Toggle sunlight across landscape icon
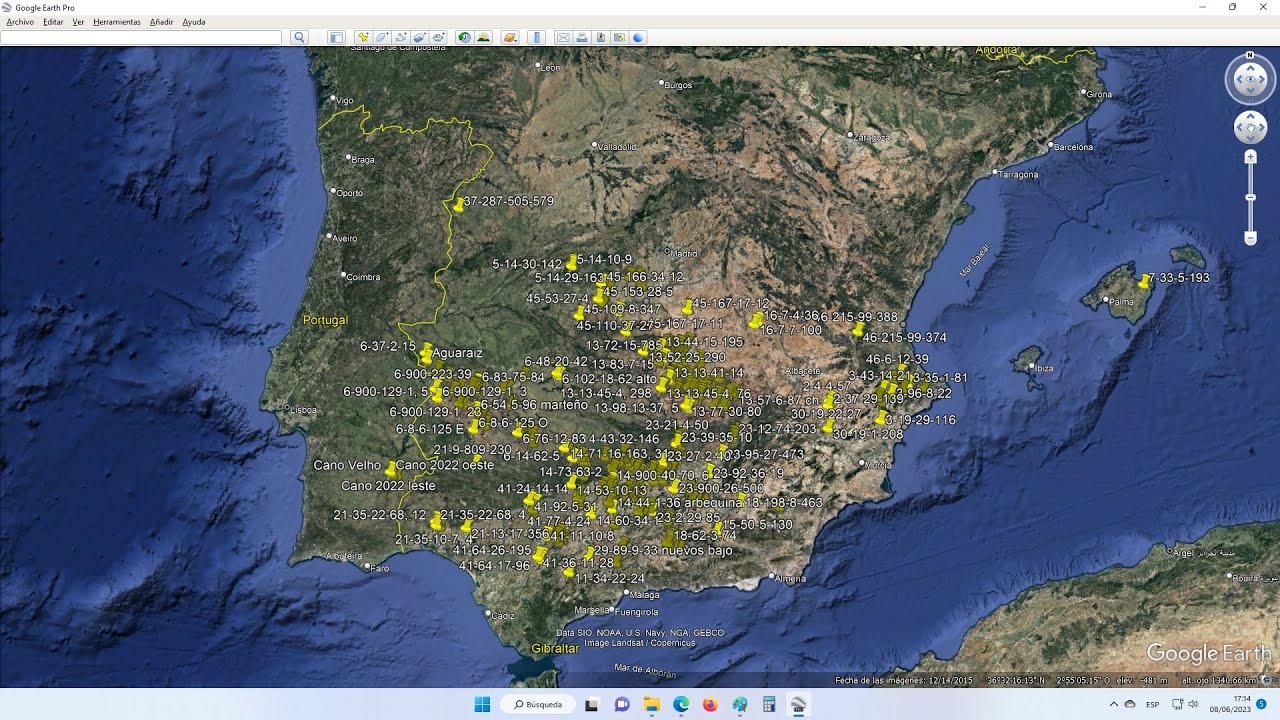This screenshot has width=1280, height=720. [x=484, y=37]
